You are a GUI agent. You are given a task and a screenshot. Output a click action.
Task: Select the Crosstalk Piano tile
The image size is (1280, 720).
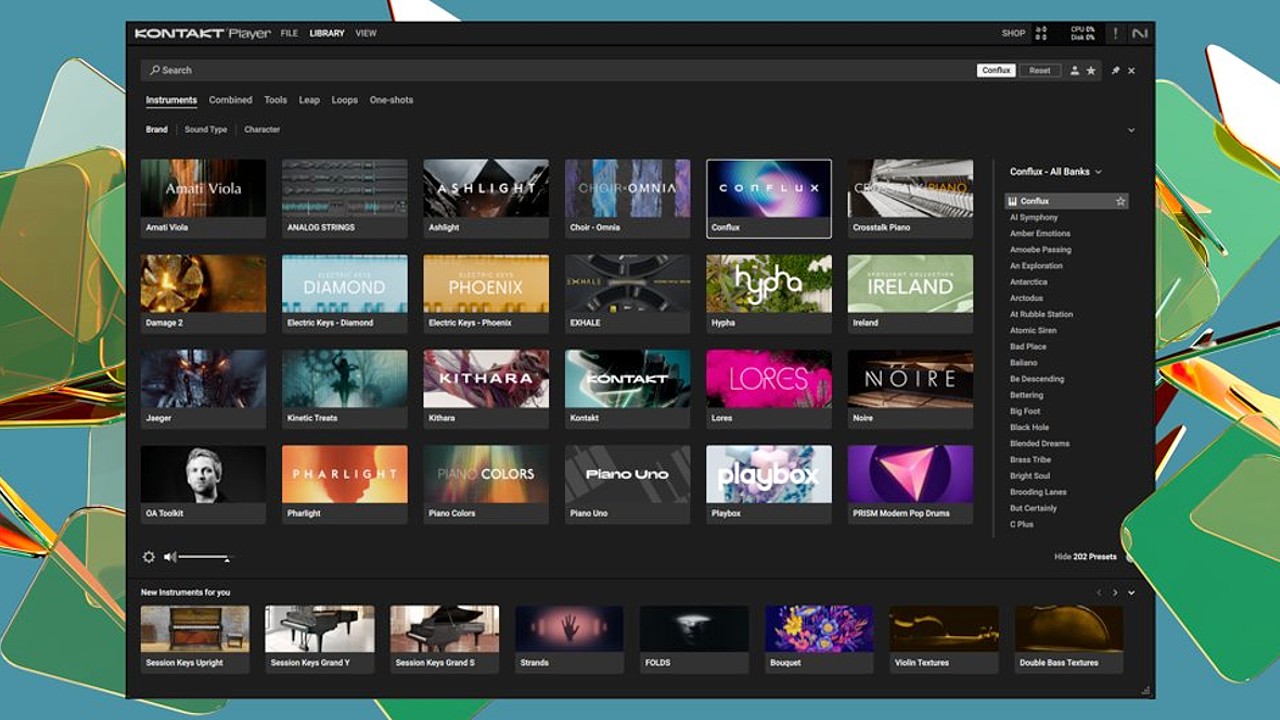[910, 198]
